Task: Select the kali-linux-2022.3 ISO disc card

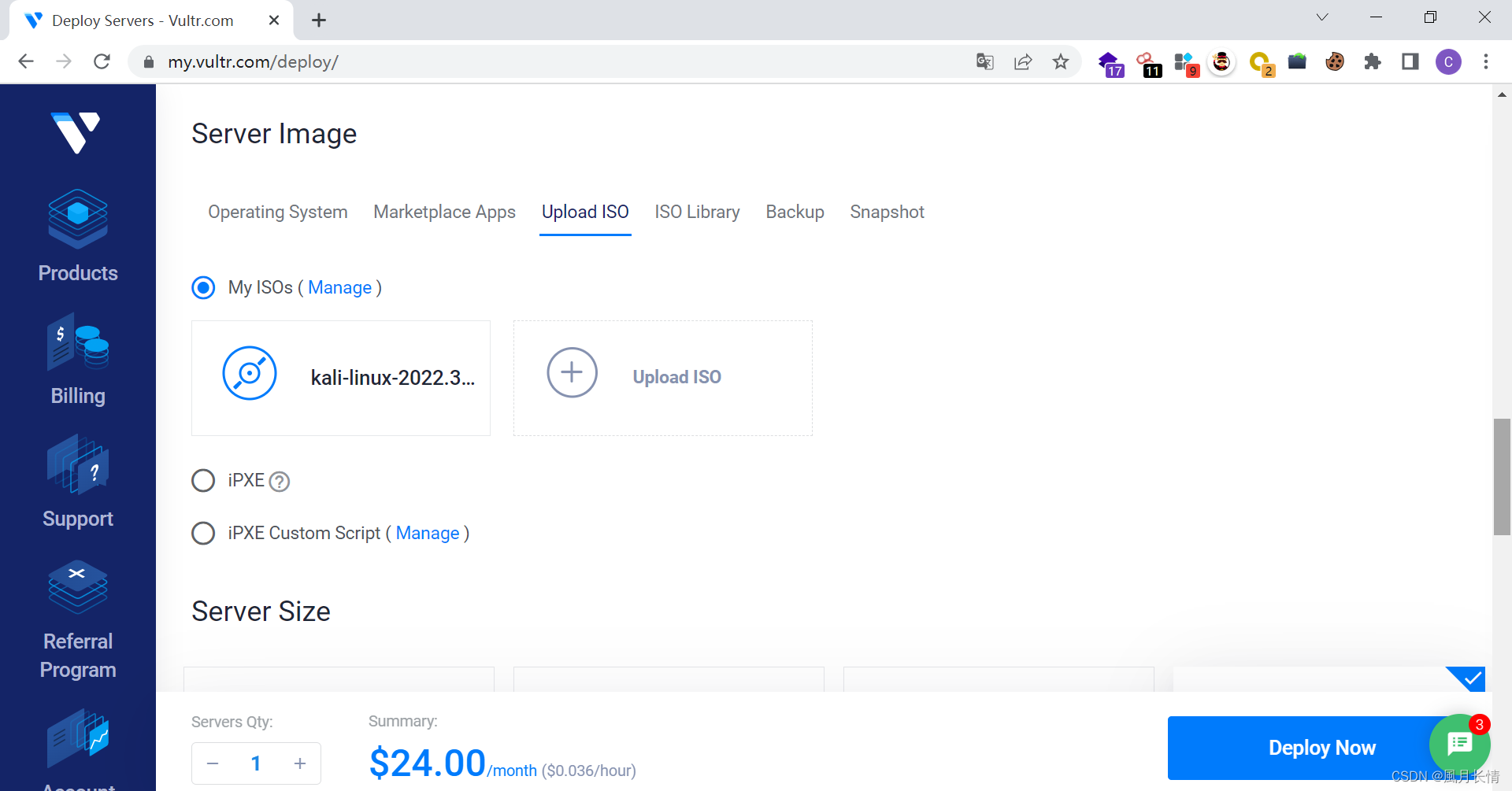Action: pyautogui.click(x=341, y=378)
